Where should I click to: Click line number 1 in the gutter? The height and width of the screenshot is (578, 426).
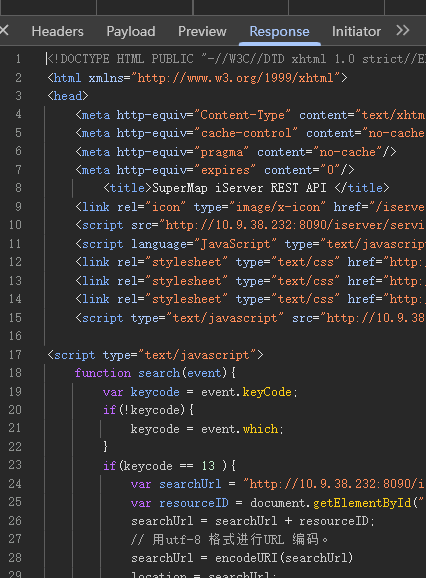(x=18, y=59)
